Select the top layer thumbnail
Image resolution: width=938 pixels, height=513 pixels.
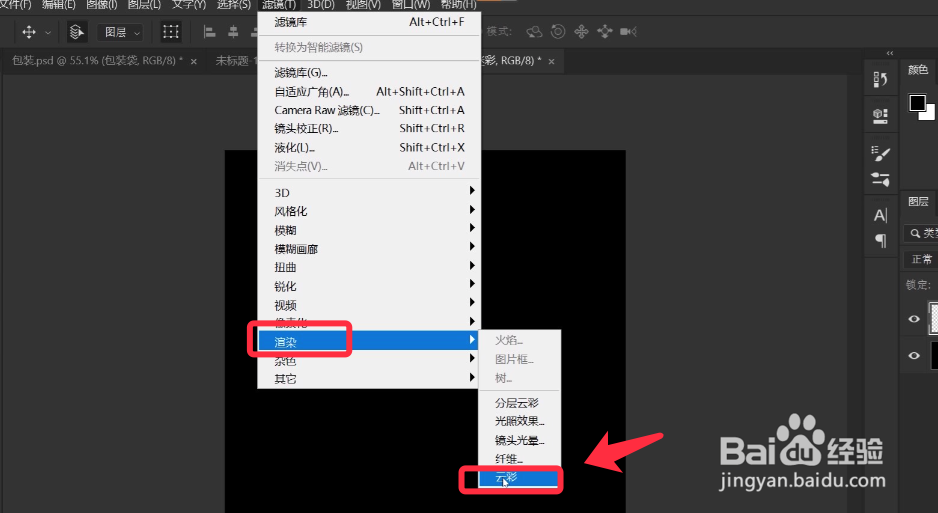(x=933, y=317)
